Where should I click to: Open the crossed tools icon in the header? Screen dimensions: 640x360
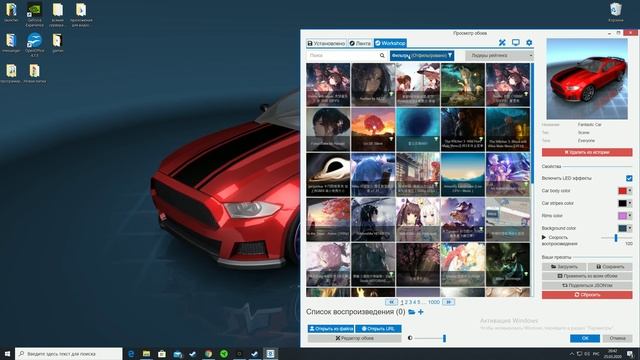coord(502,42)
